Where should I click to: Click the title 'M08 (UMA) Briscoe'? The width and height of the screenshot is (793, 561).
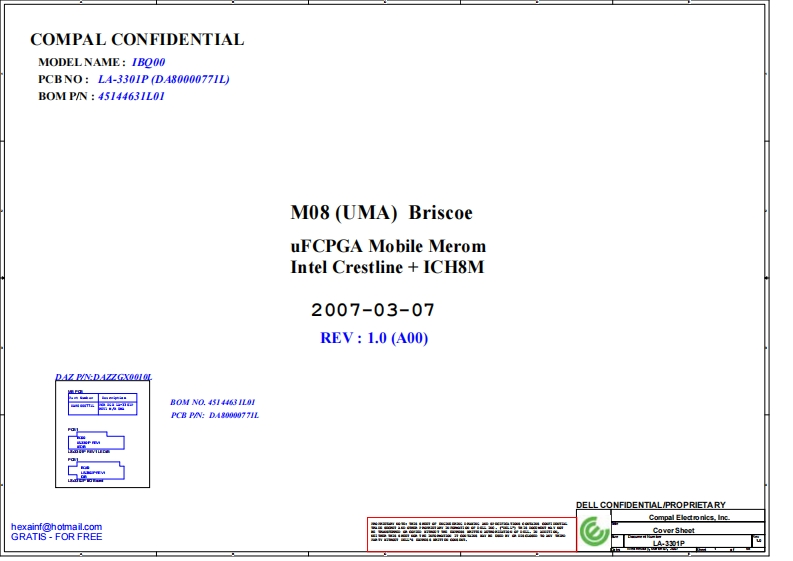click(x=381, y=212)
